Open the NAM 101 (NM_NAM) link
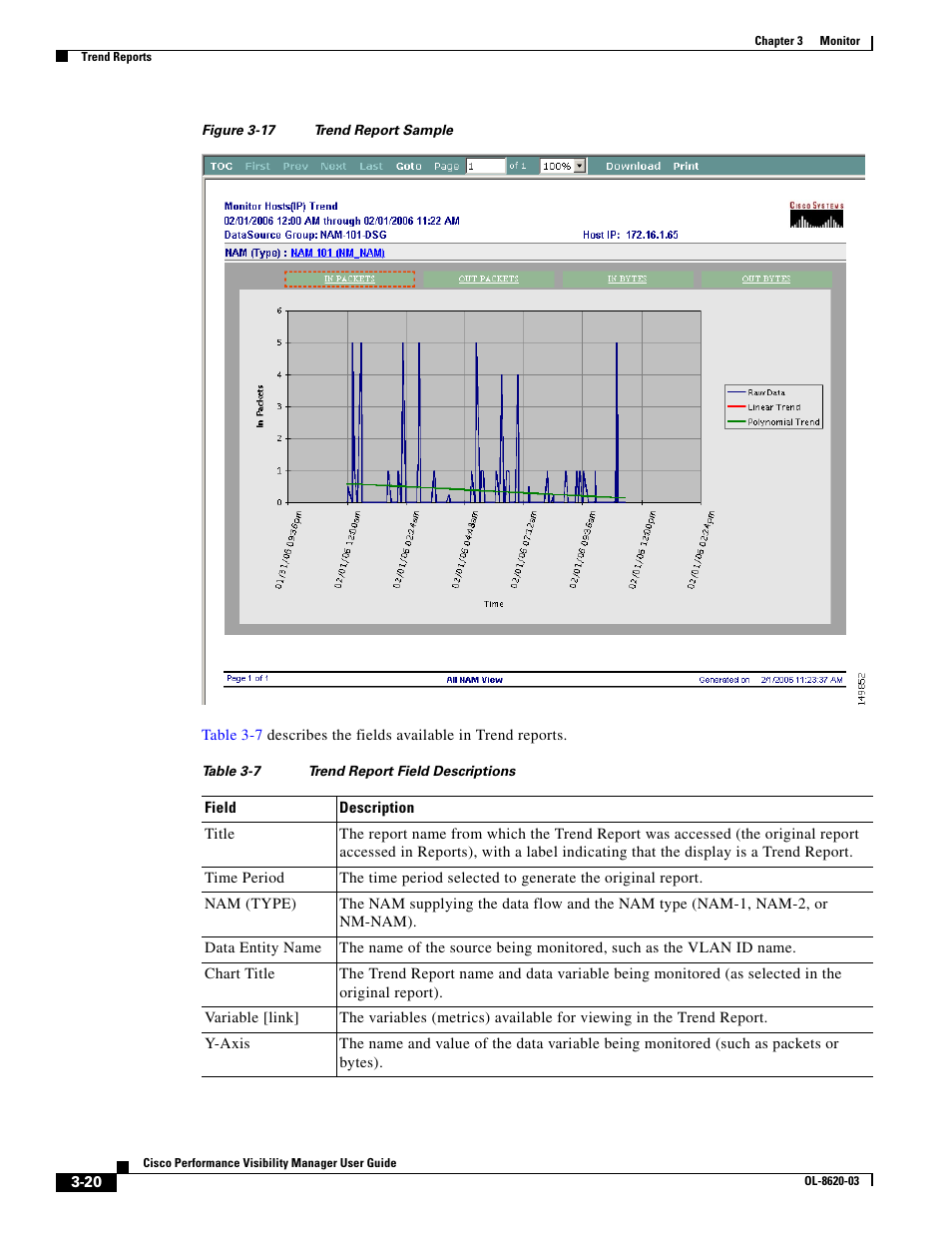The image size is (952, 1233). pyautogui.click(x=337, y=254)
